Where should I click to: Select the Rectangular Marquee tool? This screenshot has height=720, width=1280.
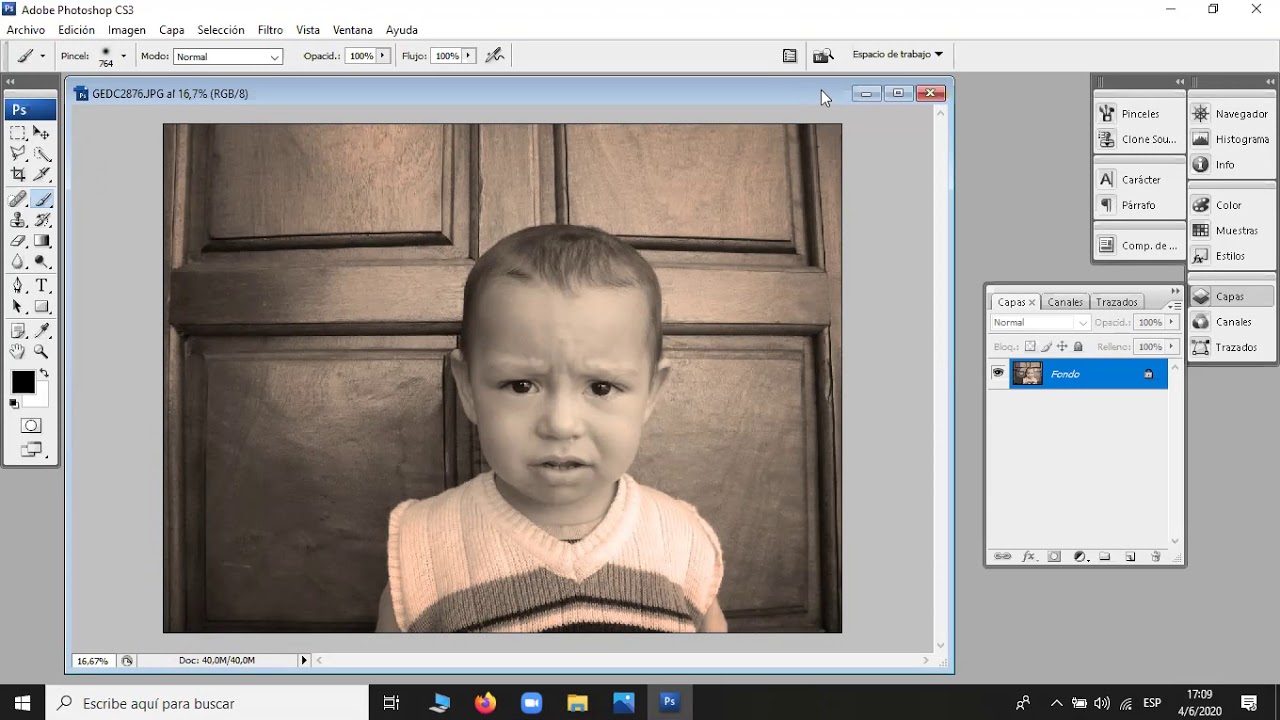18,133
